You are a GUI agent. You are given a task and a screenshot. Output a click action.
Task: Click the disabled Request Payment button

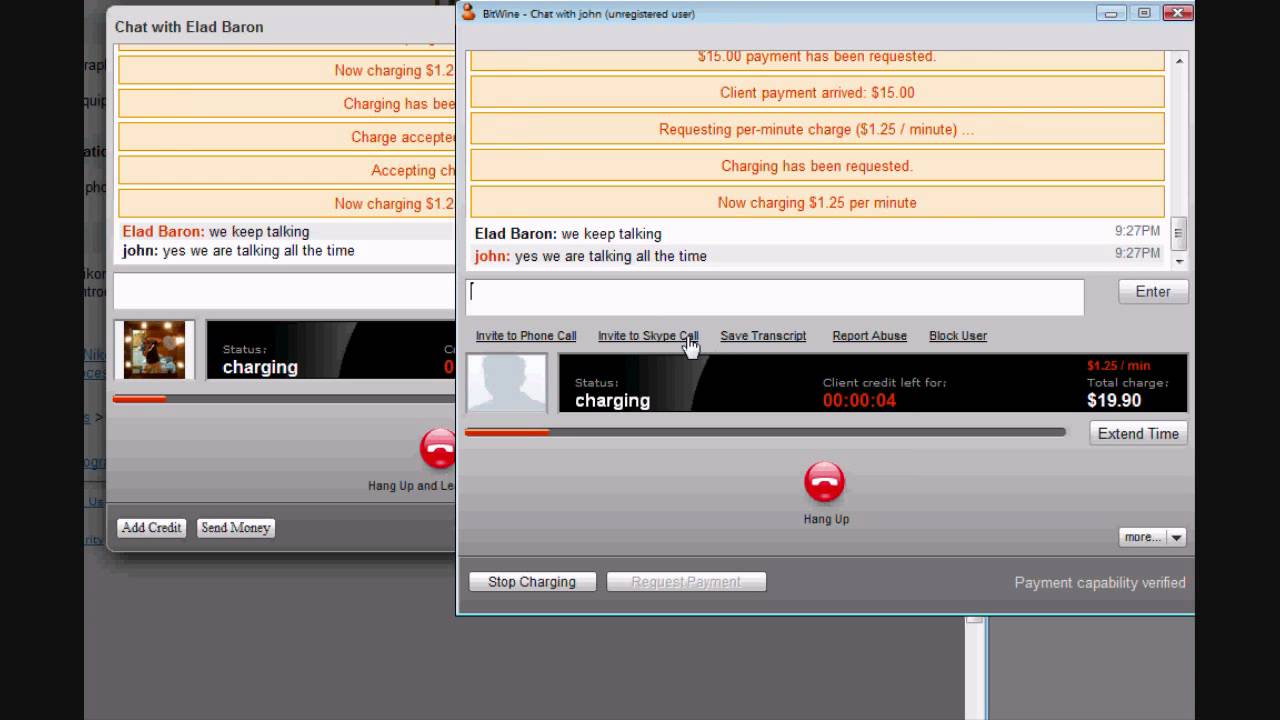pyautogui.click(x=686, y=582)
